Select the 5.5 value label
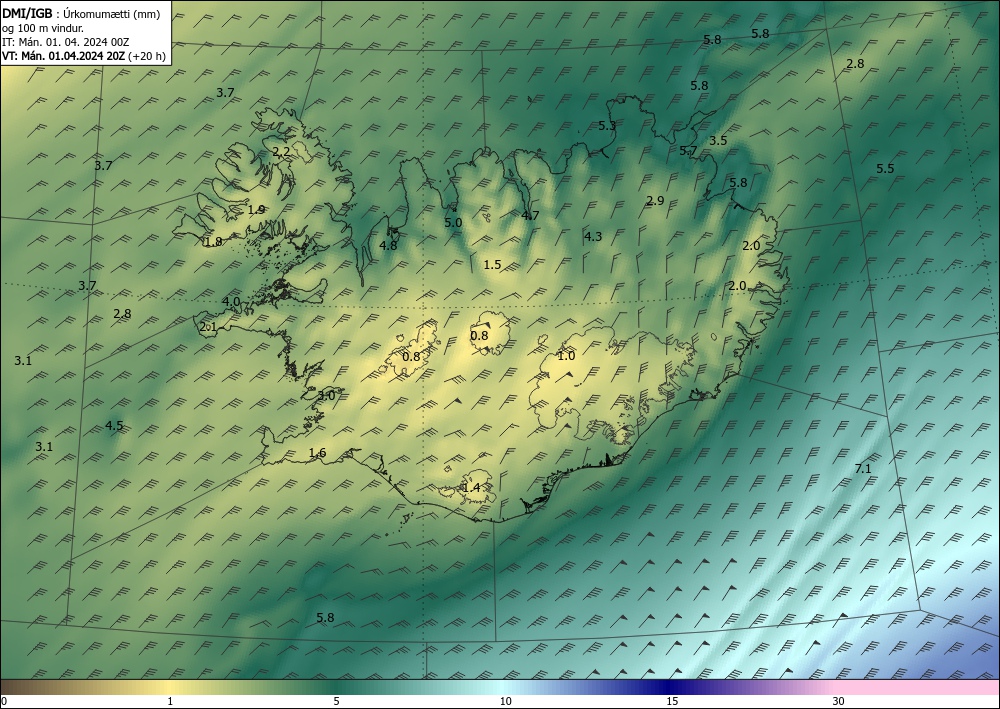Image resolution: width=1000 pixels, height=709 pixels. click(885, 169)
